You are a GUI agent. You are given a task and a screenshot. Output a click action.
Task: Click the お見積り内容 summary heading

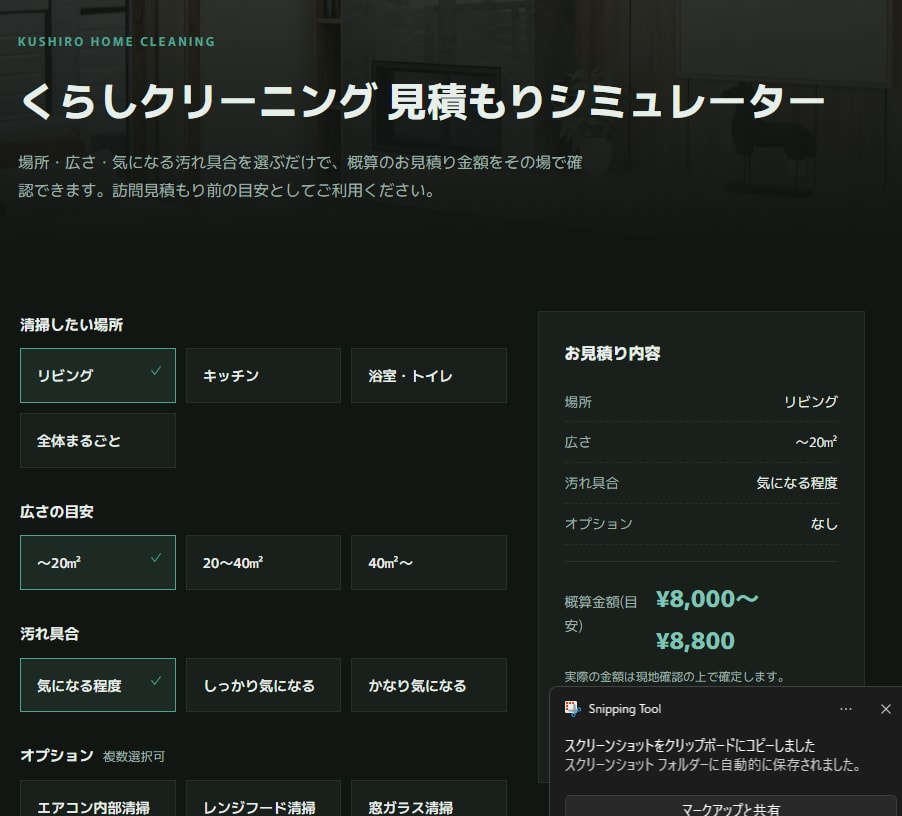[x=612, y=353]
